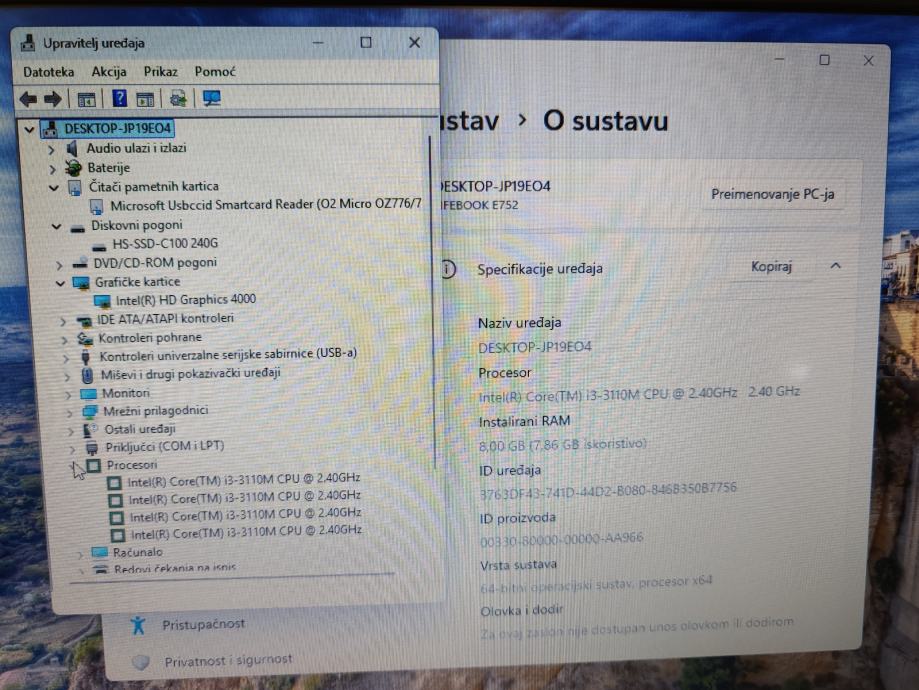
Task: Click the shield icon beside Privatnost i sigurnost
Action: point(141,662)
